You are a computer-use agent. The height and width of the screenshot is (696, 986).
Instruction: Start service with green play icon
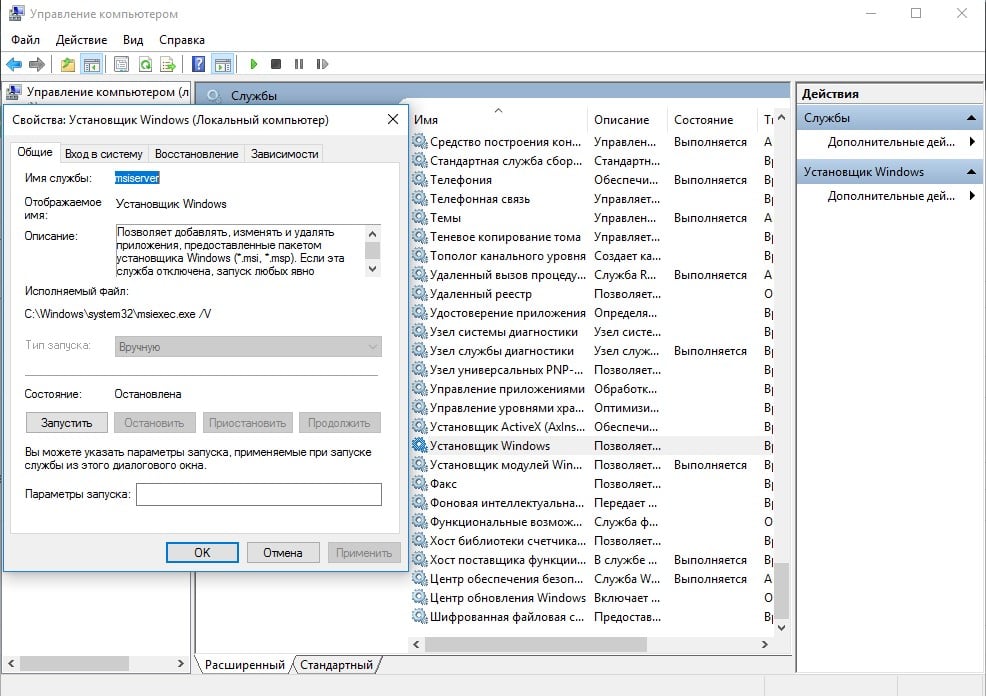click(254, 64)
